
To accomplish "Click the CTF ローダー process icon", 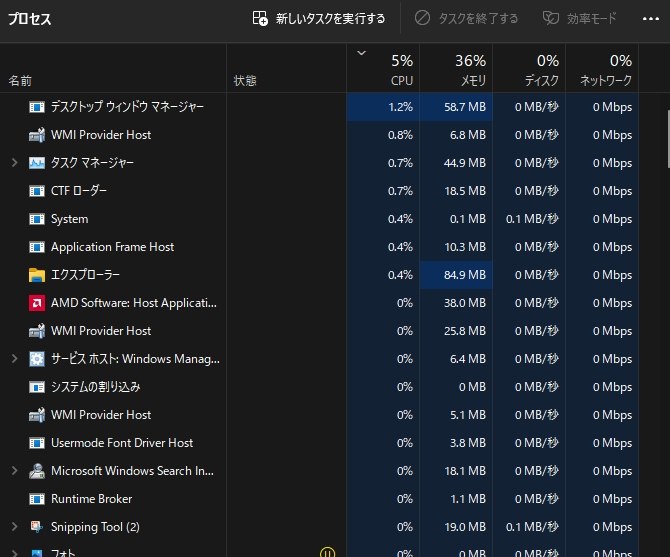I will coord(37,191).
